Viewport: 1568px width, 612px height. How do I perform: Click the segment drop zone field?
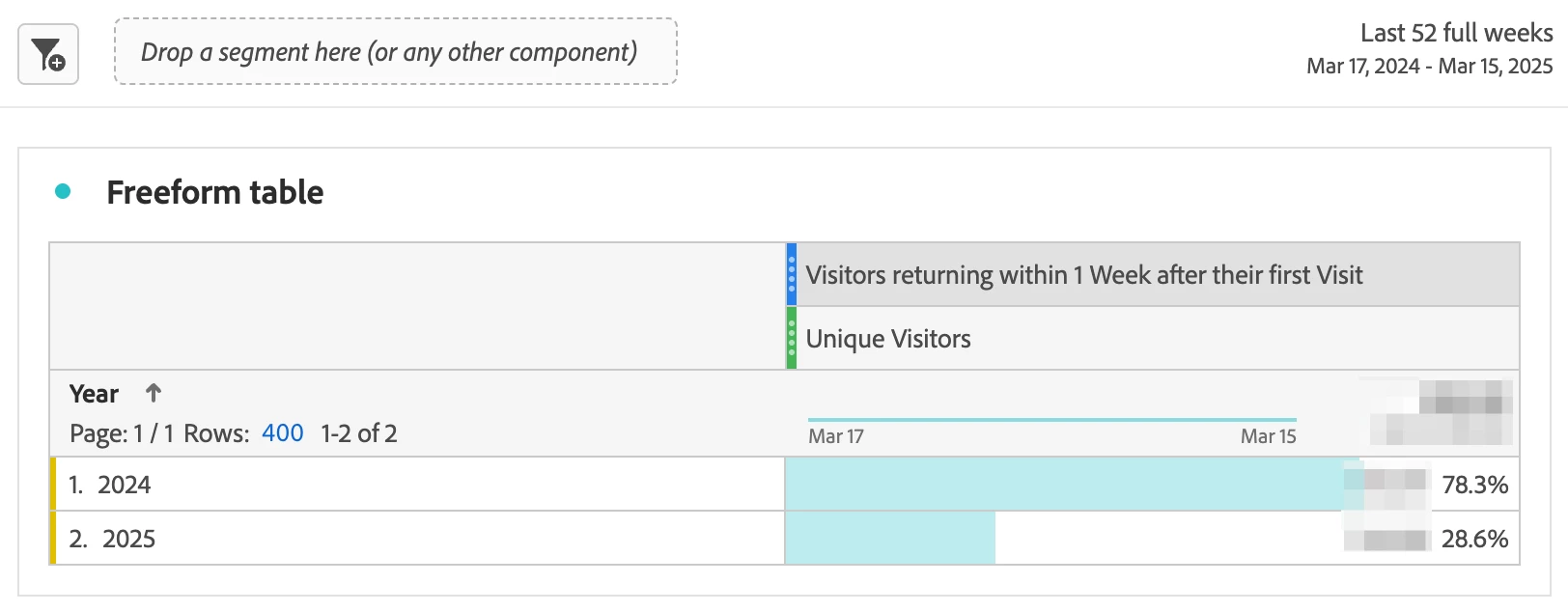click(395, 52)
